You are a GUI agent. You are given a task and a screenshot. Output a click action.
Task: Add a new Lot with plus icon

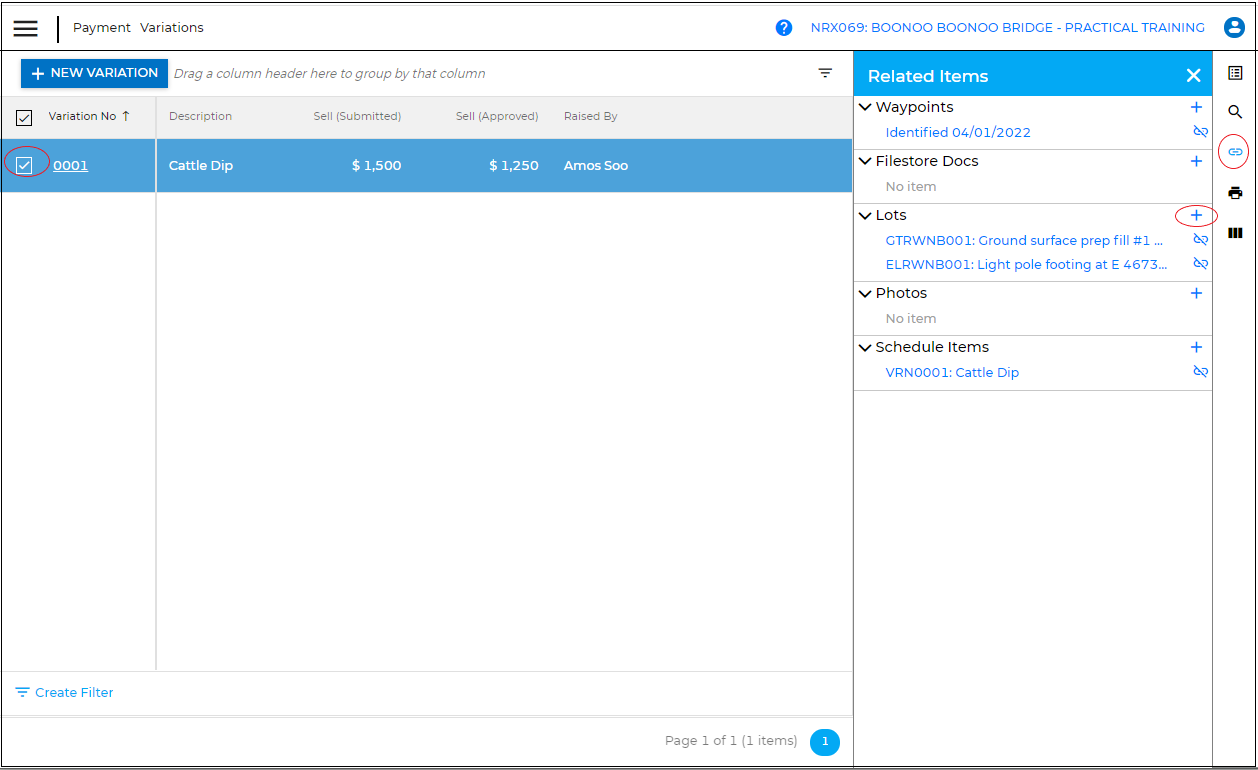(x=1196, y=215)
